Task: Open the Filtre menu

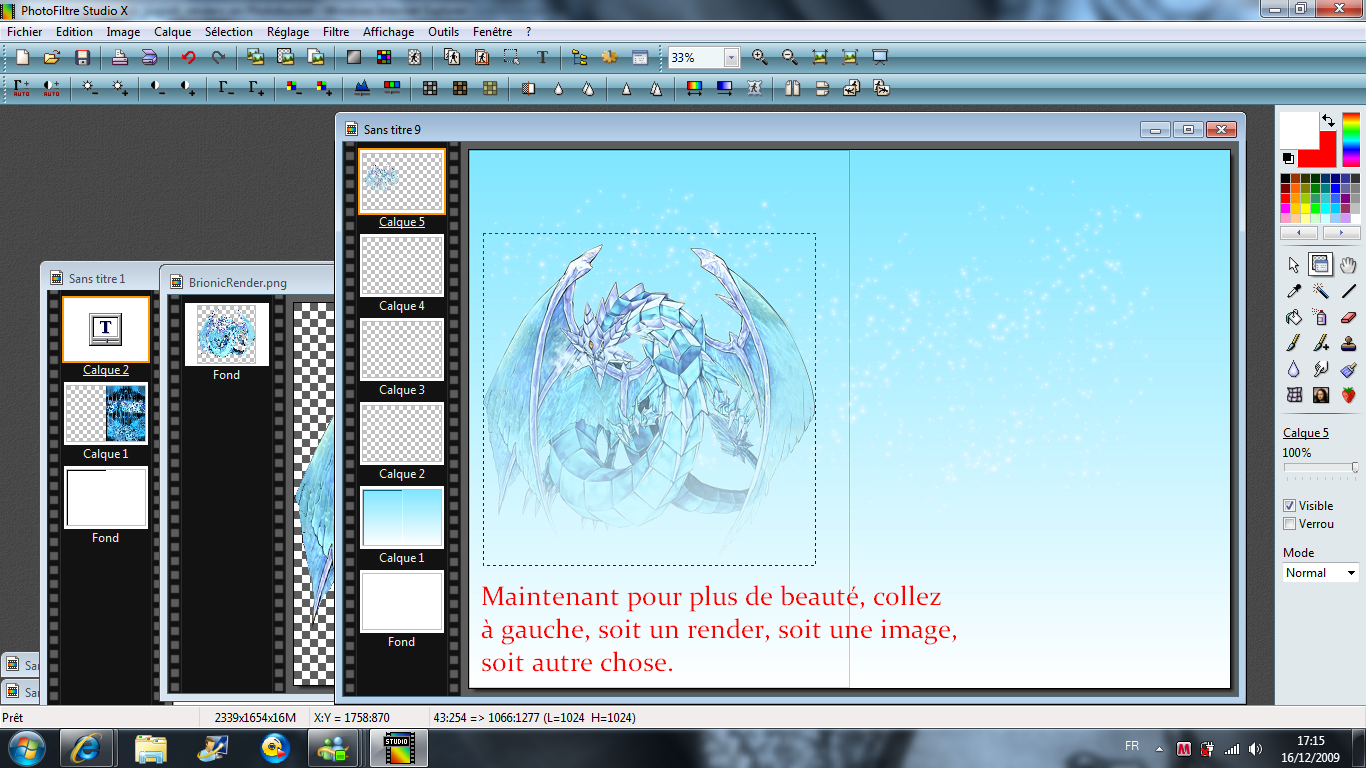Action: coord(336,32)
